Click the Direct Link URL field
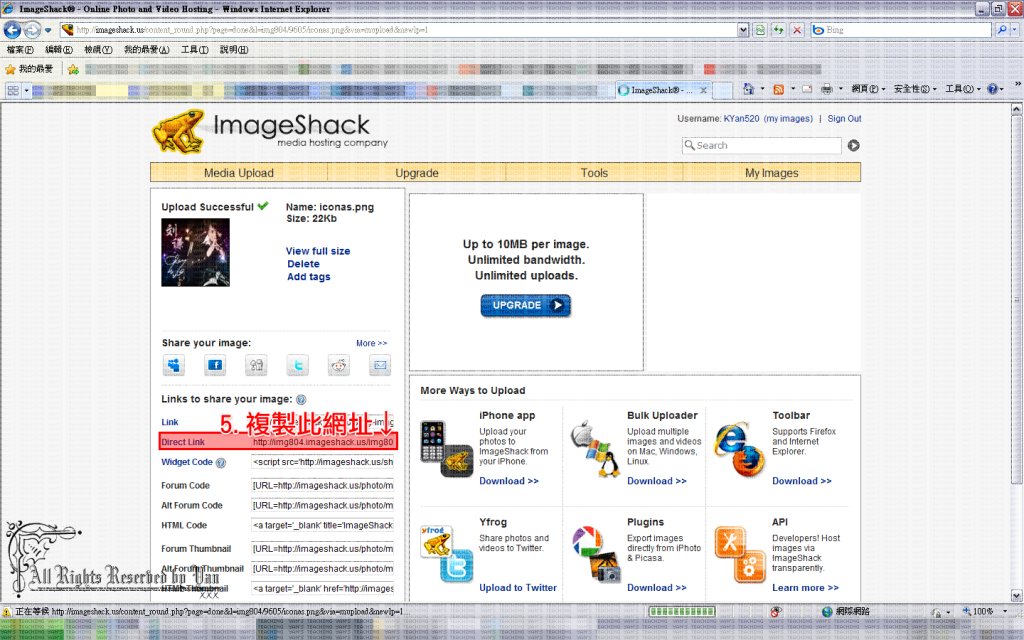1024x640 pixels. pyautogui.click(x=323, y=442)
